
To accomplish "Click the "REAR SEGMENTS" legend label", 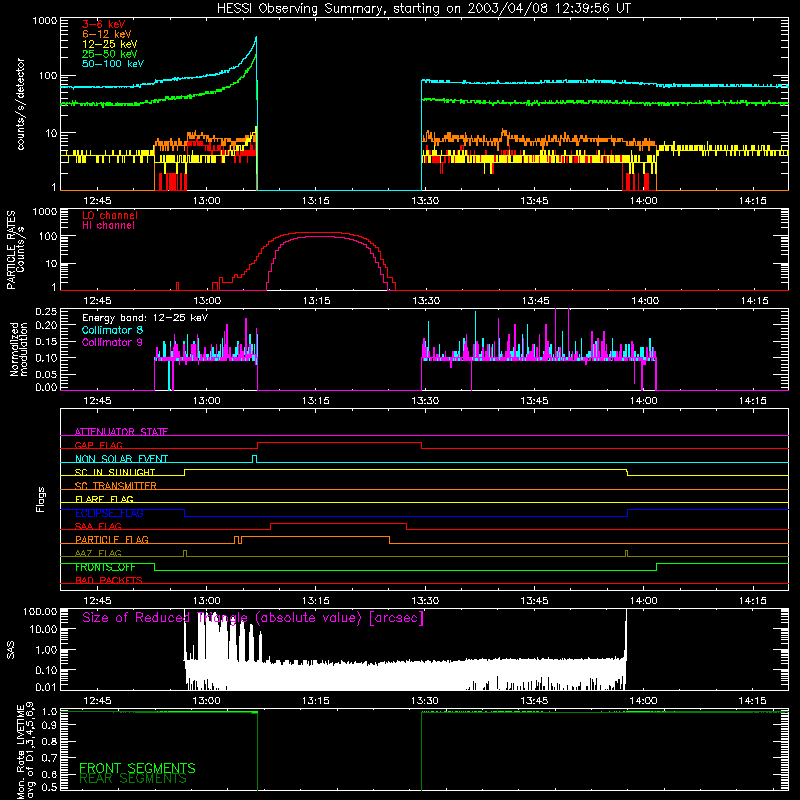I will (x=133, y=779).
